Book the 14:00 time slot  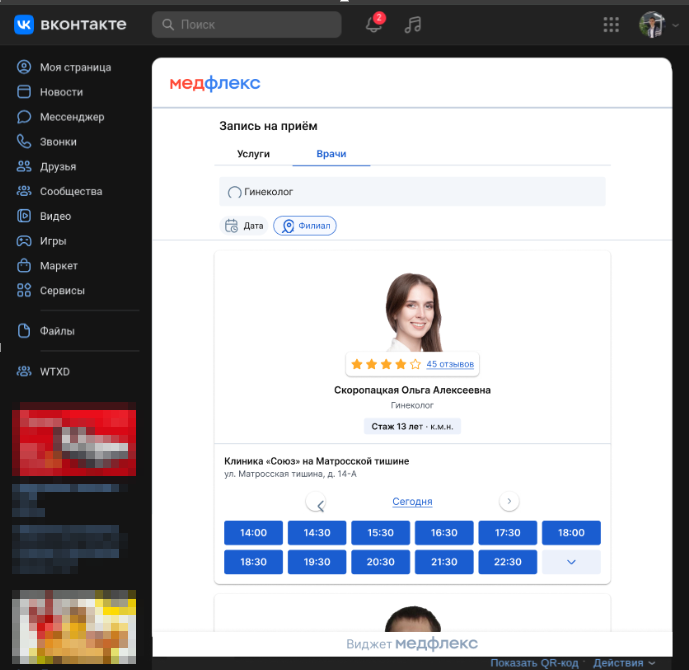pyautogui.click(x=254, y=532)
